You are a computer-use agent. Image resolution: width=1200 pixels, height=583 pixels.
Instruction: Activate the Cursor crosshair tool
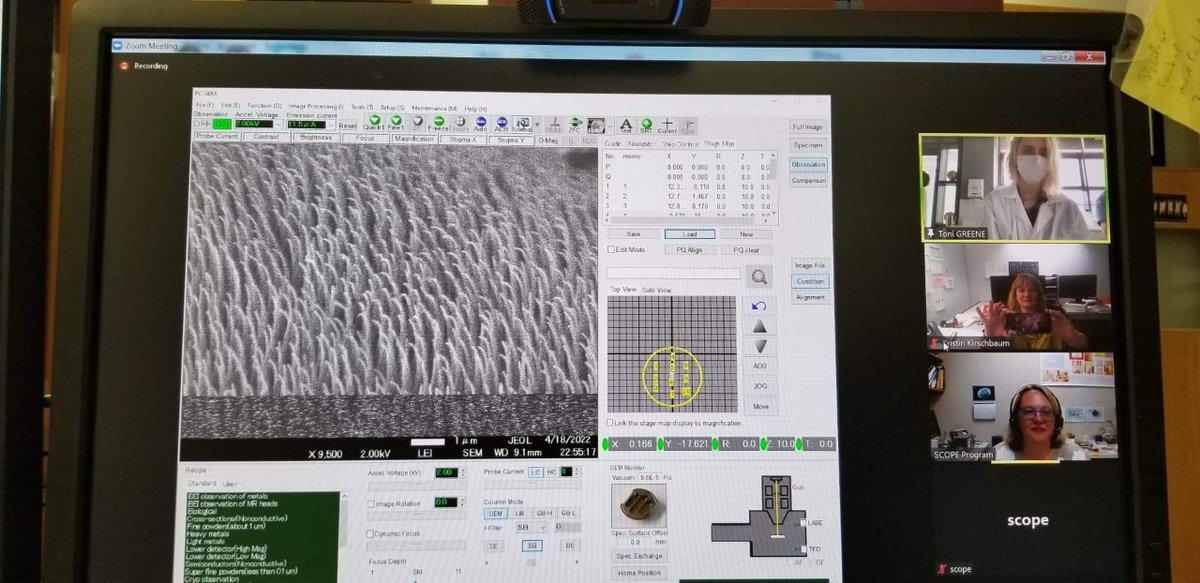click(667, 124)
